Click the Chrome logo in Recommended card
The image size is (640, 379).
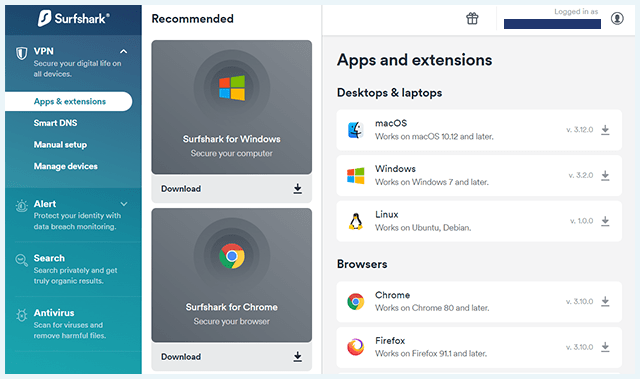tap(232, 256)
